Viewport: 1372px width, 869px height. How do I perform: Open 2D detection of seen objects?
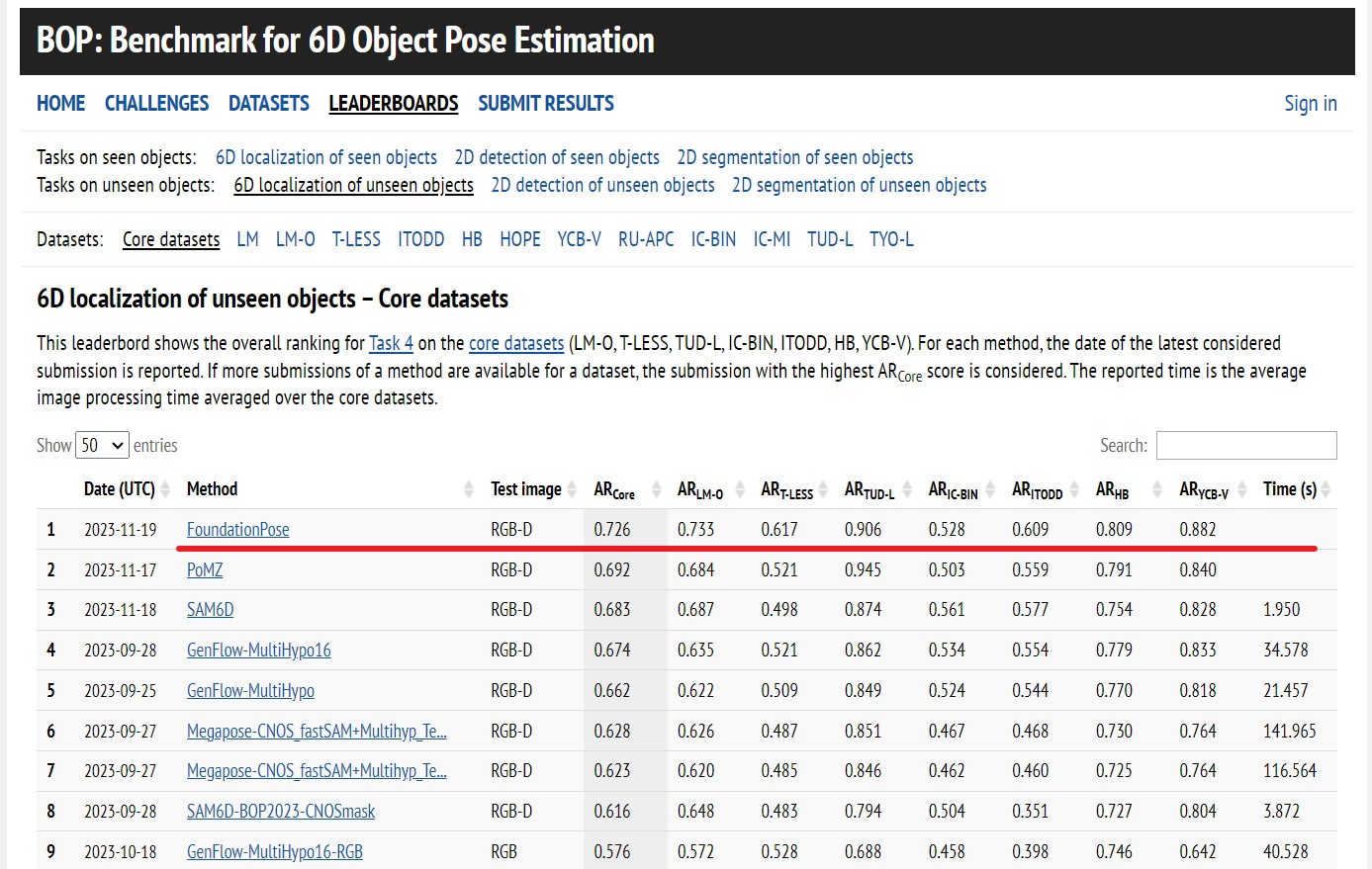click(557, 157)
